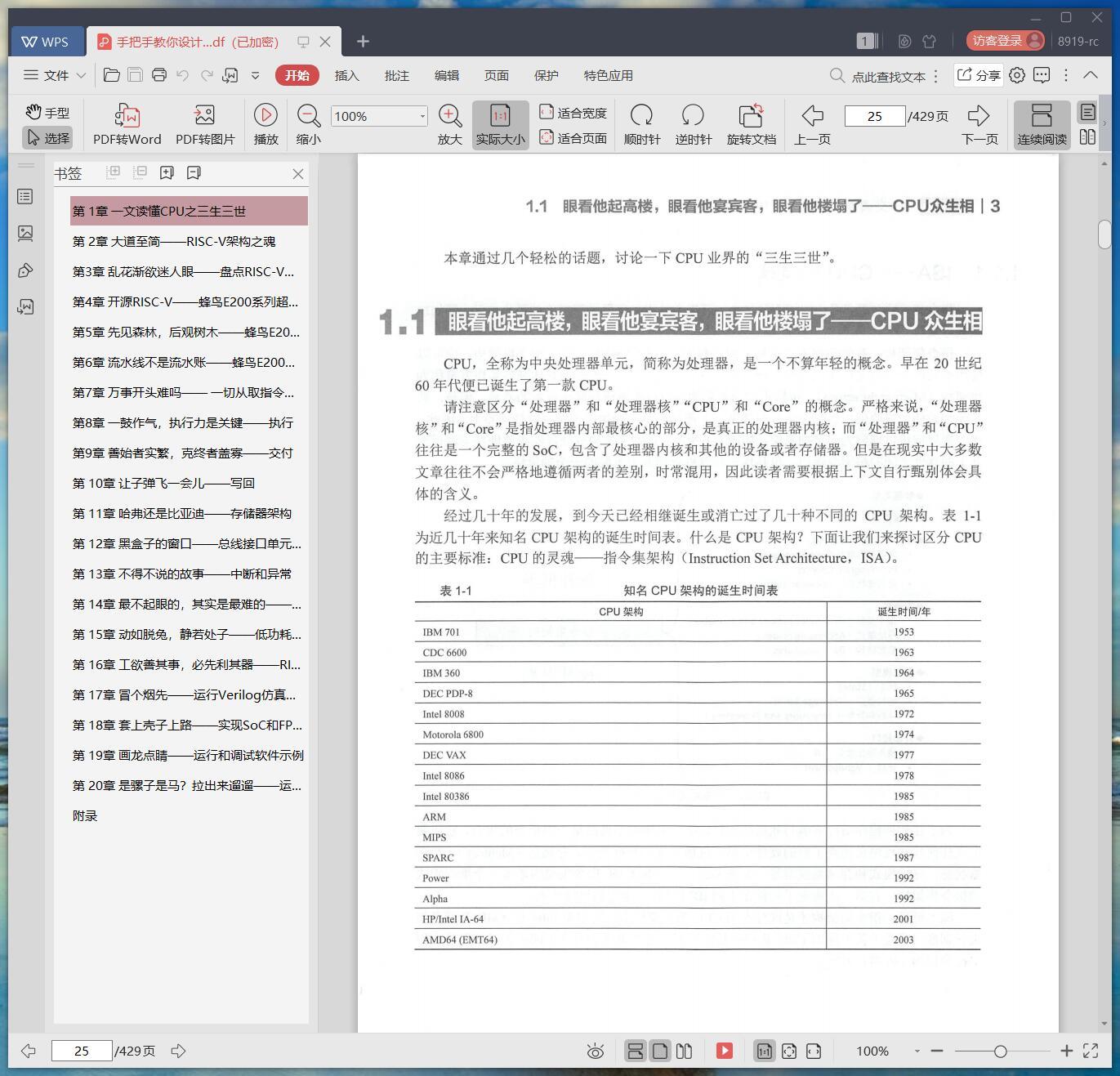Open bookmarks list icon in left sidebar
The height and width of the screenshot is (1076, 1120).
(25, 197)
